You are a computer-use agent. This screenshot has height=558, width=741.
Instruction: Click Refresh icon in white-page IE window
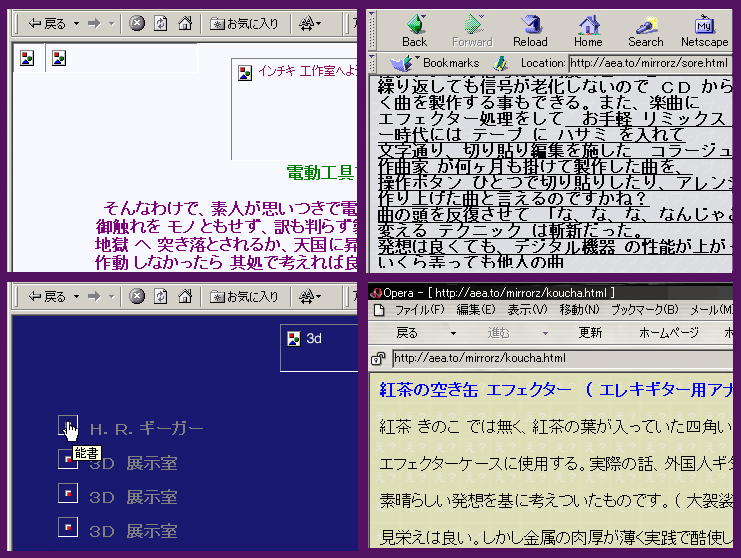tap(161, 22)
